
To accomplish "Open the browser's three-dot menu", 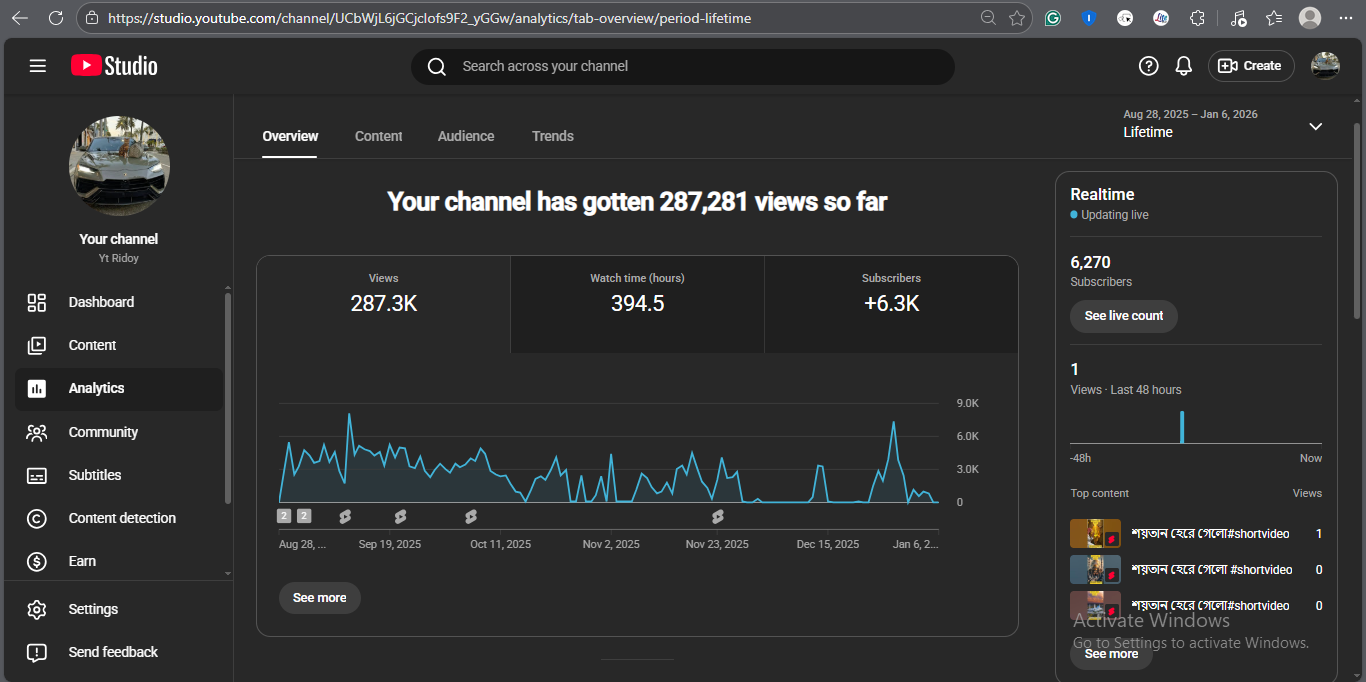I will tap(1341, 18).
